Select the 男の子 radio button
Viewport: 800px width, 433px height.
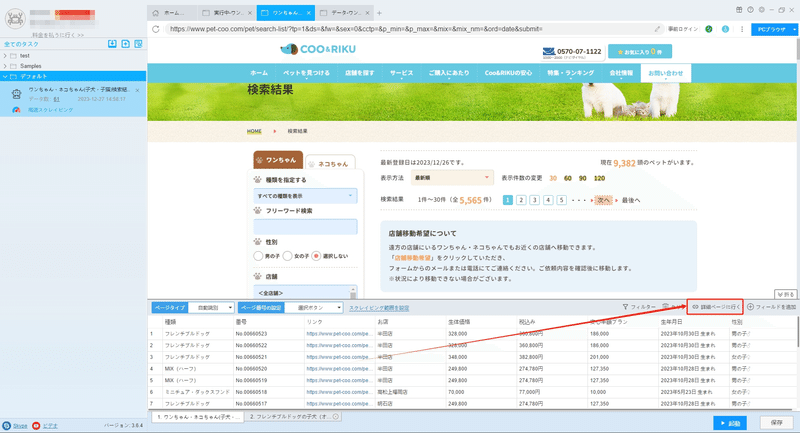click(x=258, y=256)
